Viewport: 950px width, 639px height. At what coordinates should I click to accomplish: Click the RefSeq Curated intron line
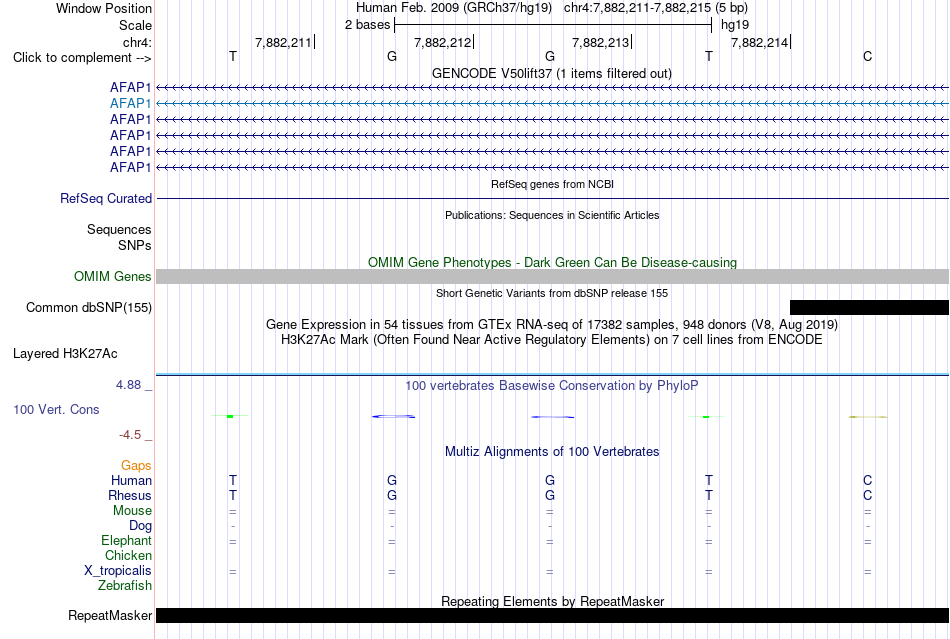click(x=553, y=199)
